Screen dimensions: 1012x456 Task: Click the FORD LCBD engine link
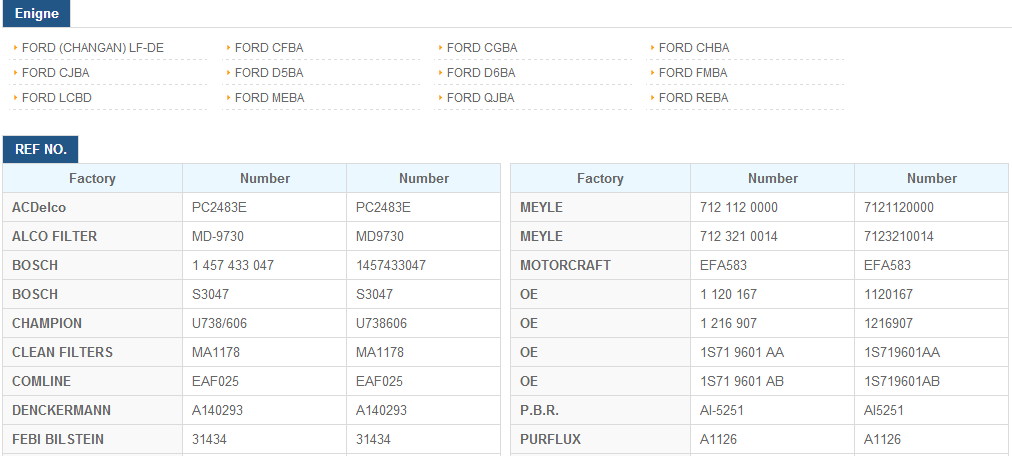tap(57, 98)
